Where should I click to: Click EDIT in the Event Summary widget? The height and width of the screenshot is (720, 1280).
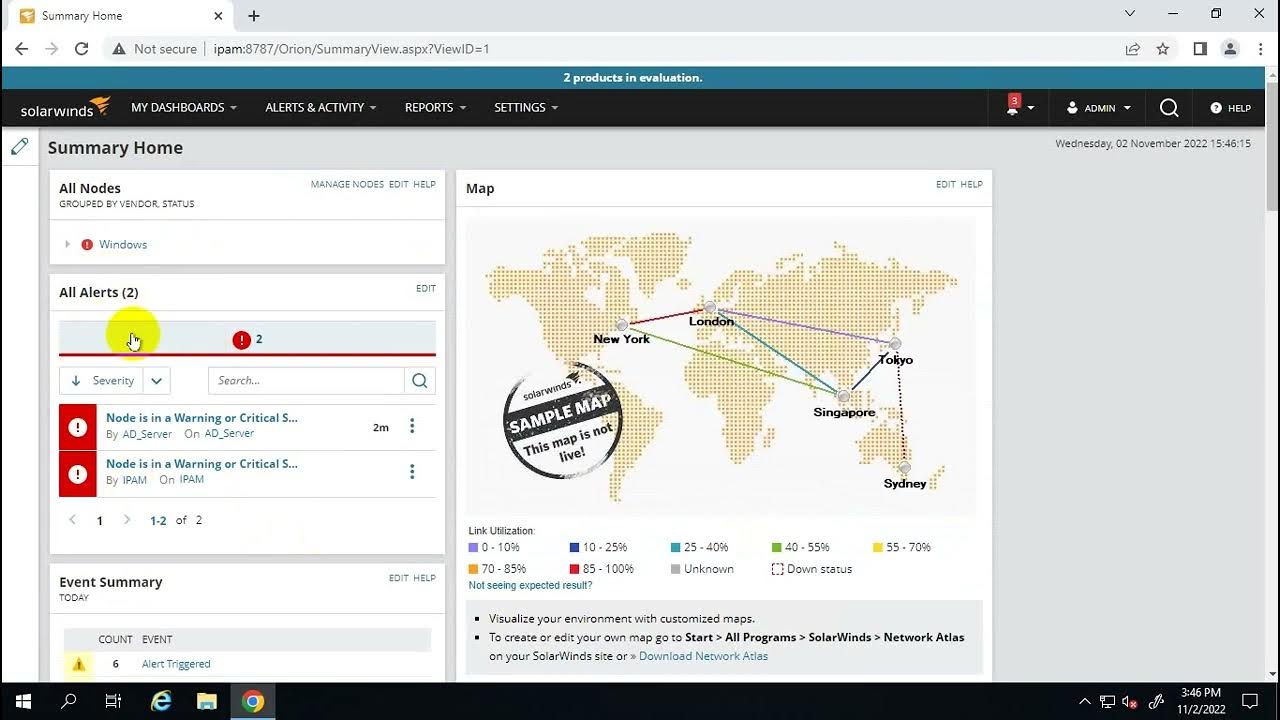point(398,578)
